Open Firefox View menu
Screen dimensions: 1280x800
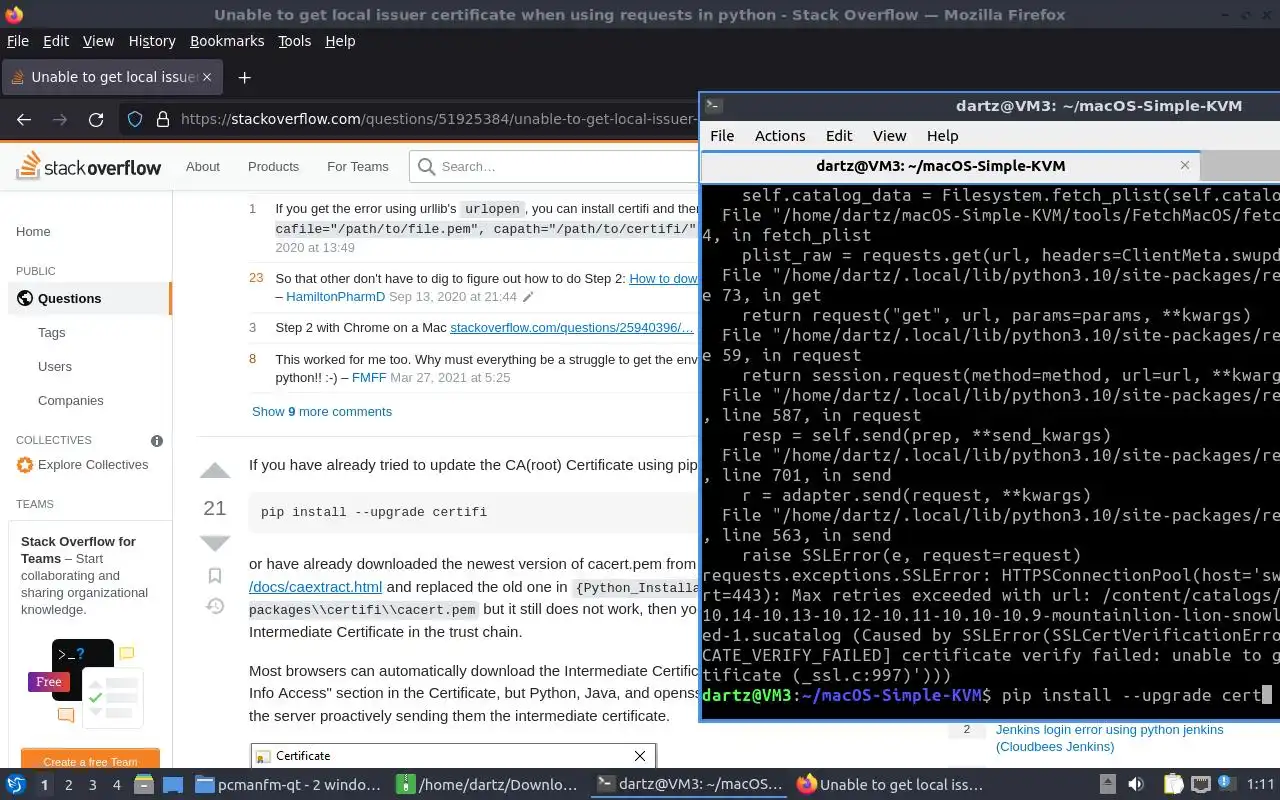coord(98,41)
